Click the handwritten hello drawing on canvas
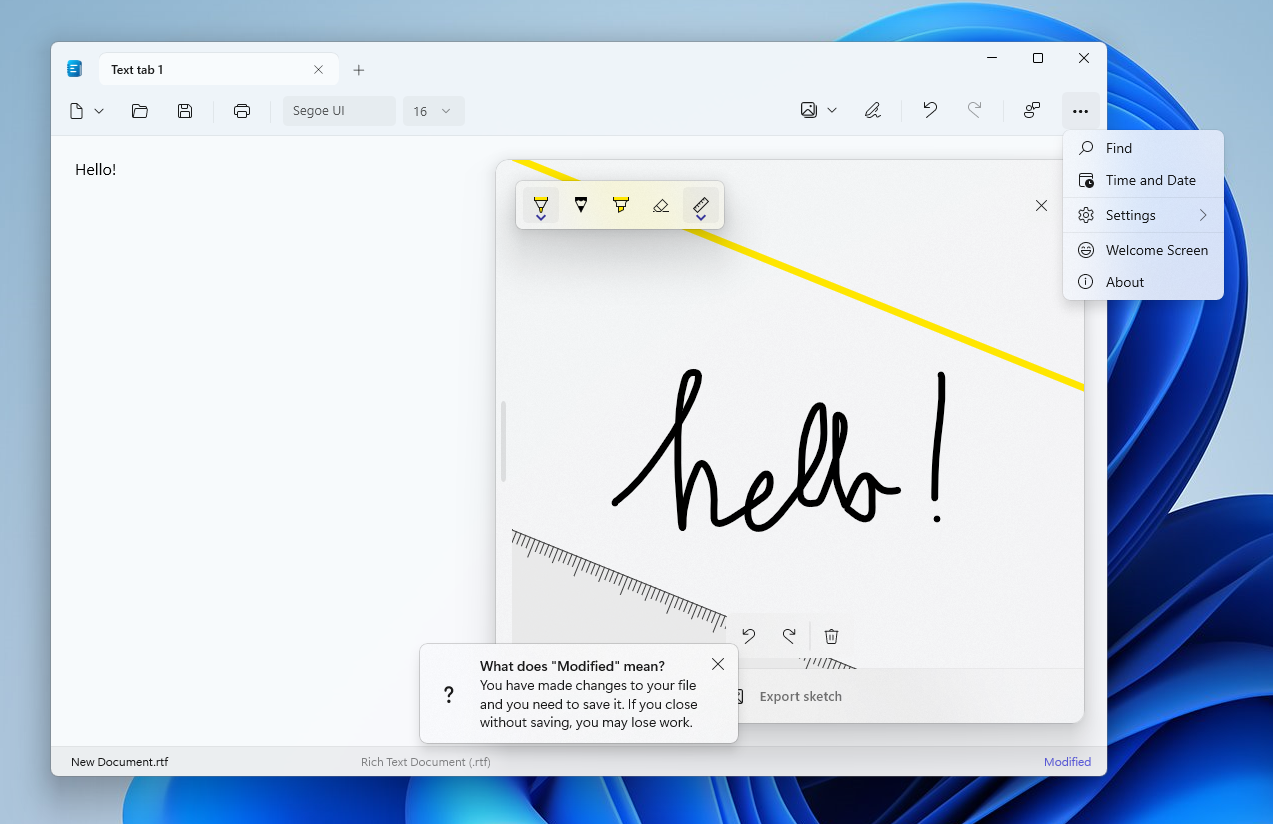 pos(780,450)
